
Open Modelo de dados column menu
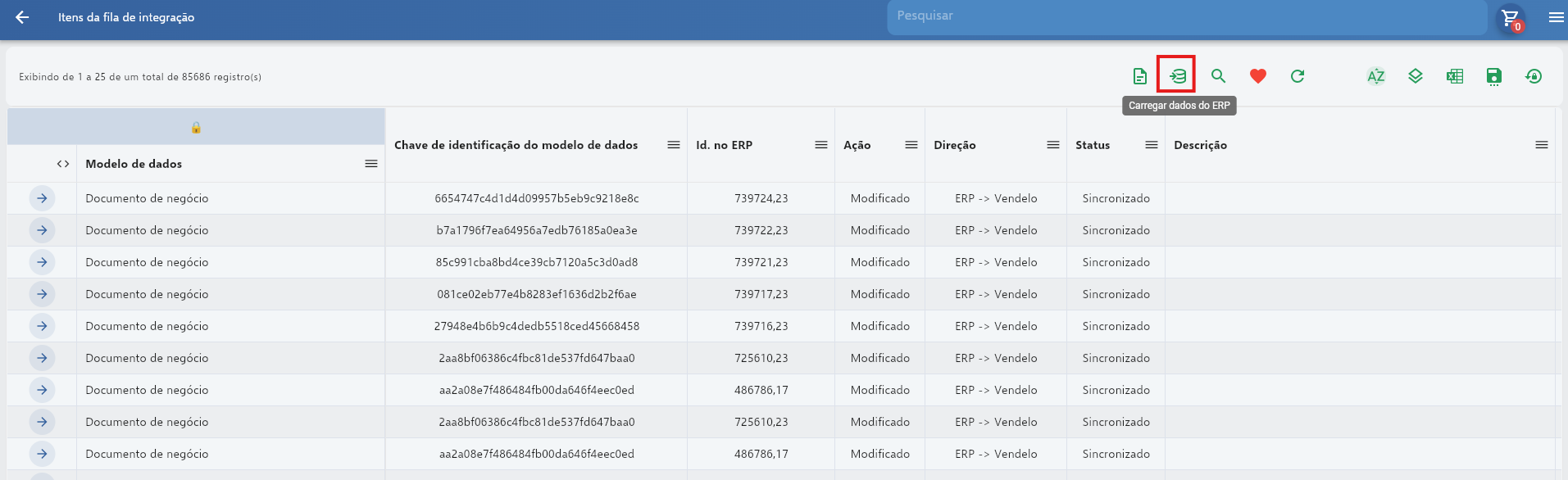point(371,164)
